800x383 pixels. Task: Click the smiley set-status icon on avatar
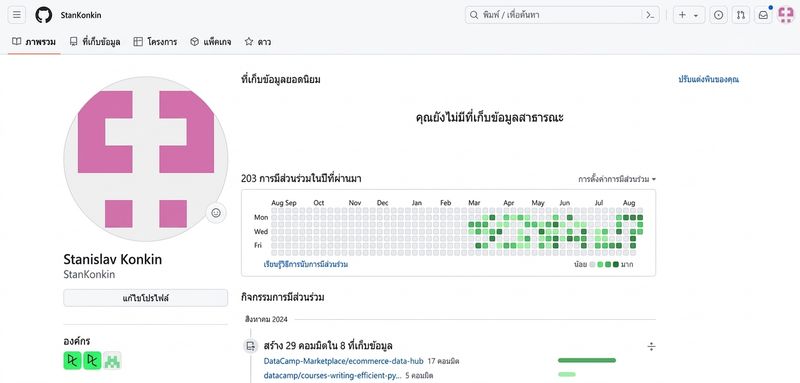tap(216, 213)
